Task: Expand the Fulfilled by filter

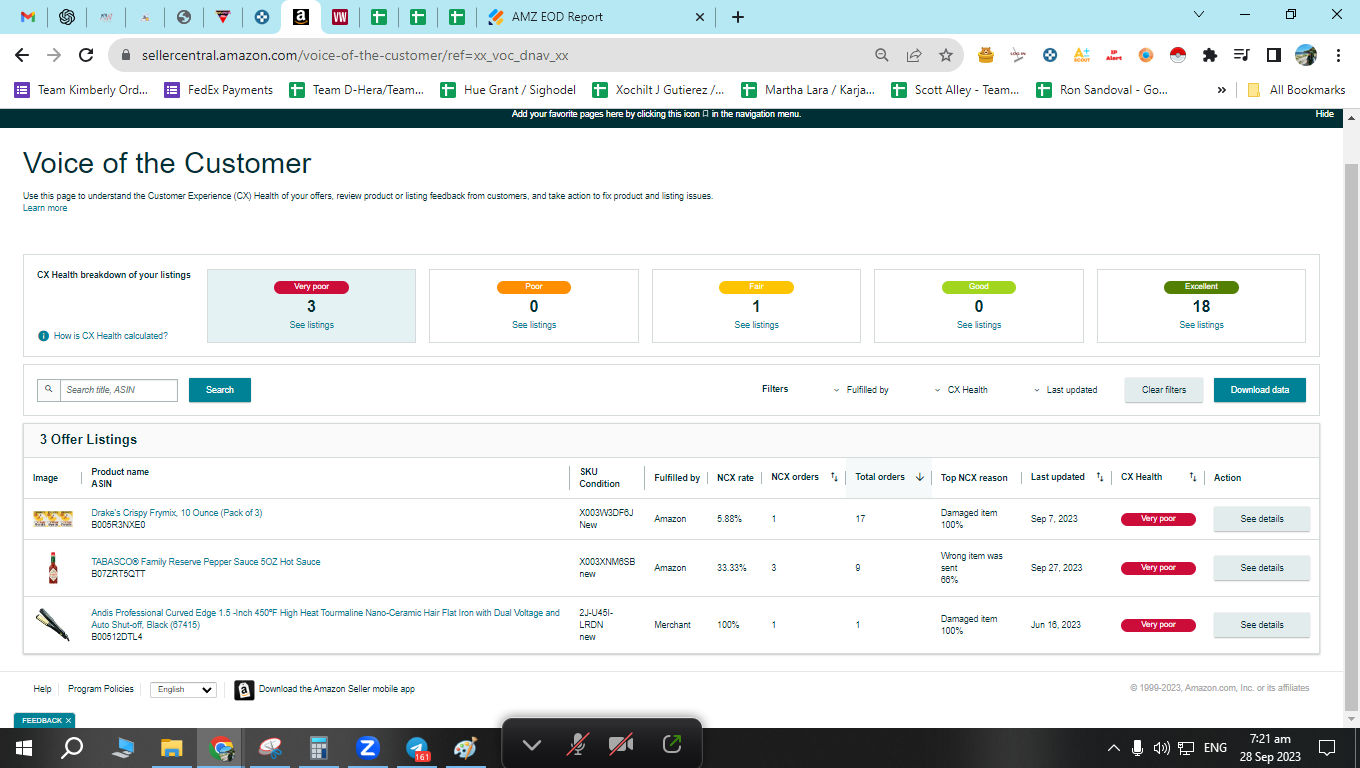Action: (x=862, y=390)
